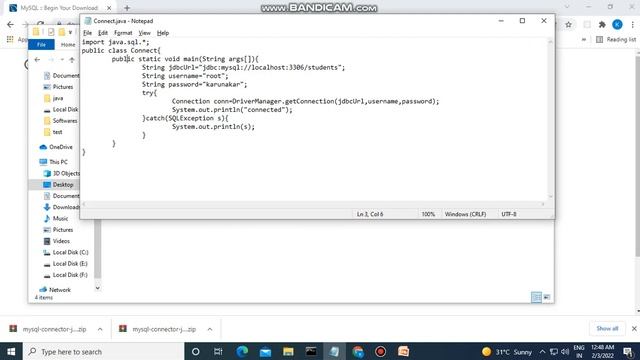Open the View menu in Notepad
640x360 pixels.
[x=144, y=33]
